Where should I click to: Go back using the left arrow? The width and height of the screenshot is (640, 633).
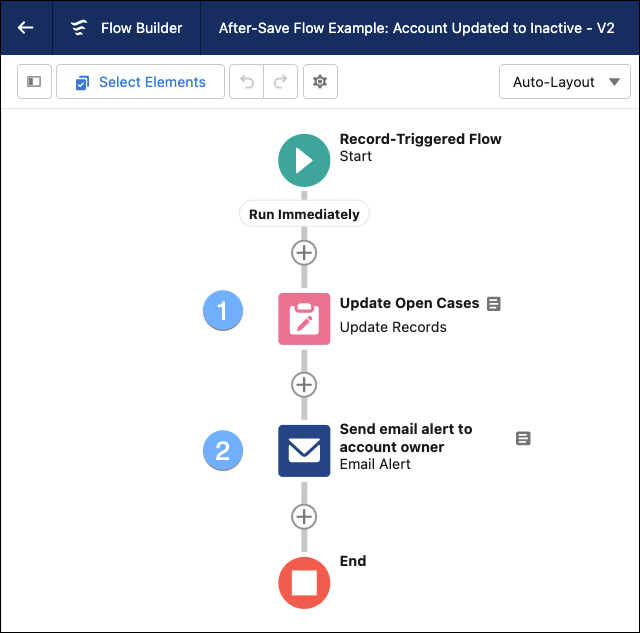tap(26, 28)
